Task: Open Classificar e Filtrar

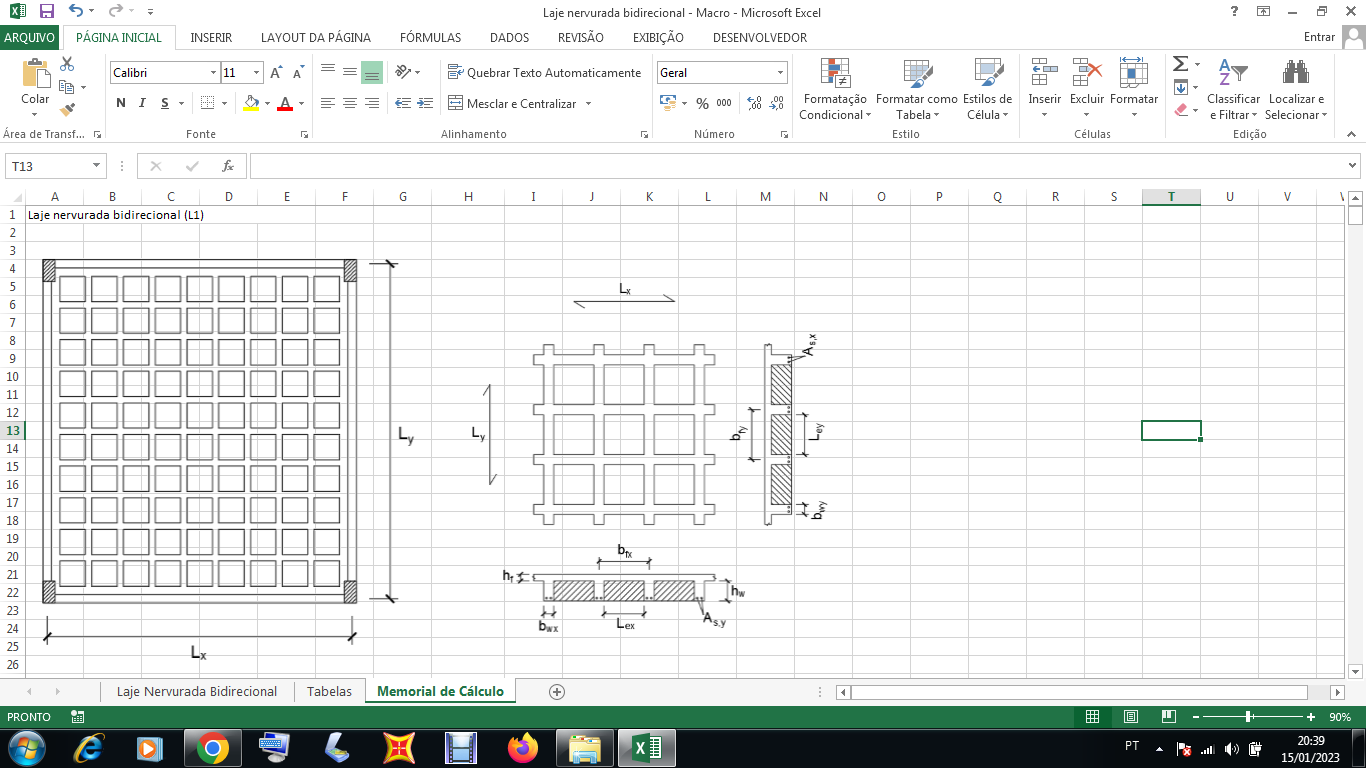Action: (x=1234, y=89)
